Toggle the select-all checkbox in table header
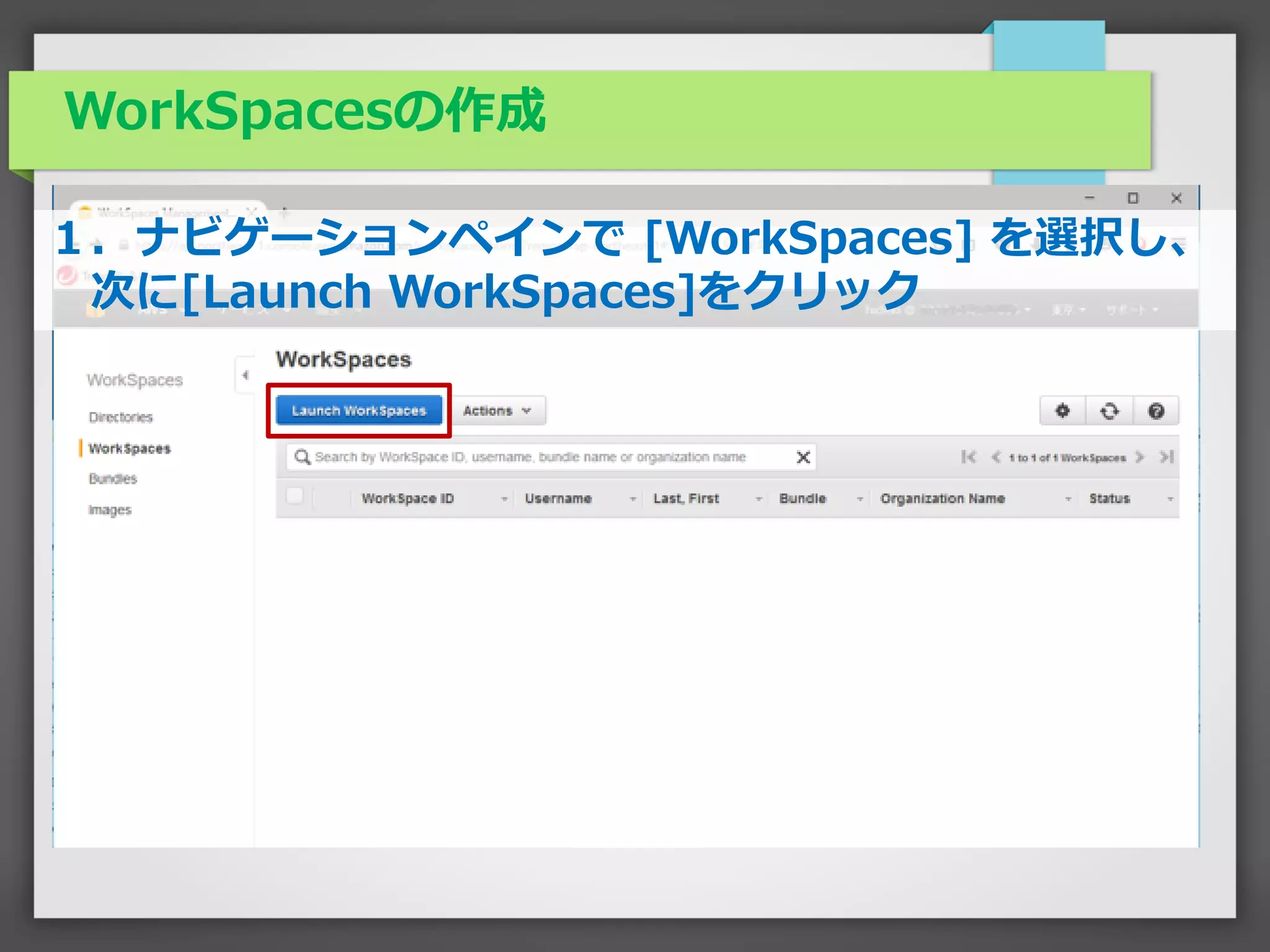Image resolution: width=1270 pixels, height=952 pixels. pyautogui.click(x=295, y=496)
